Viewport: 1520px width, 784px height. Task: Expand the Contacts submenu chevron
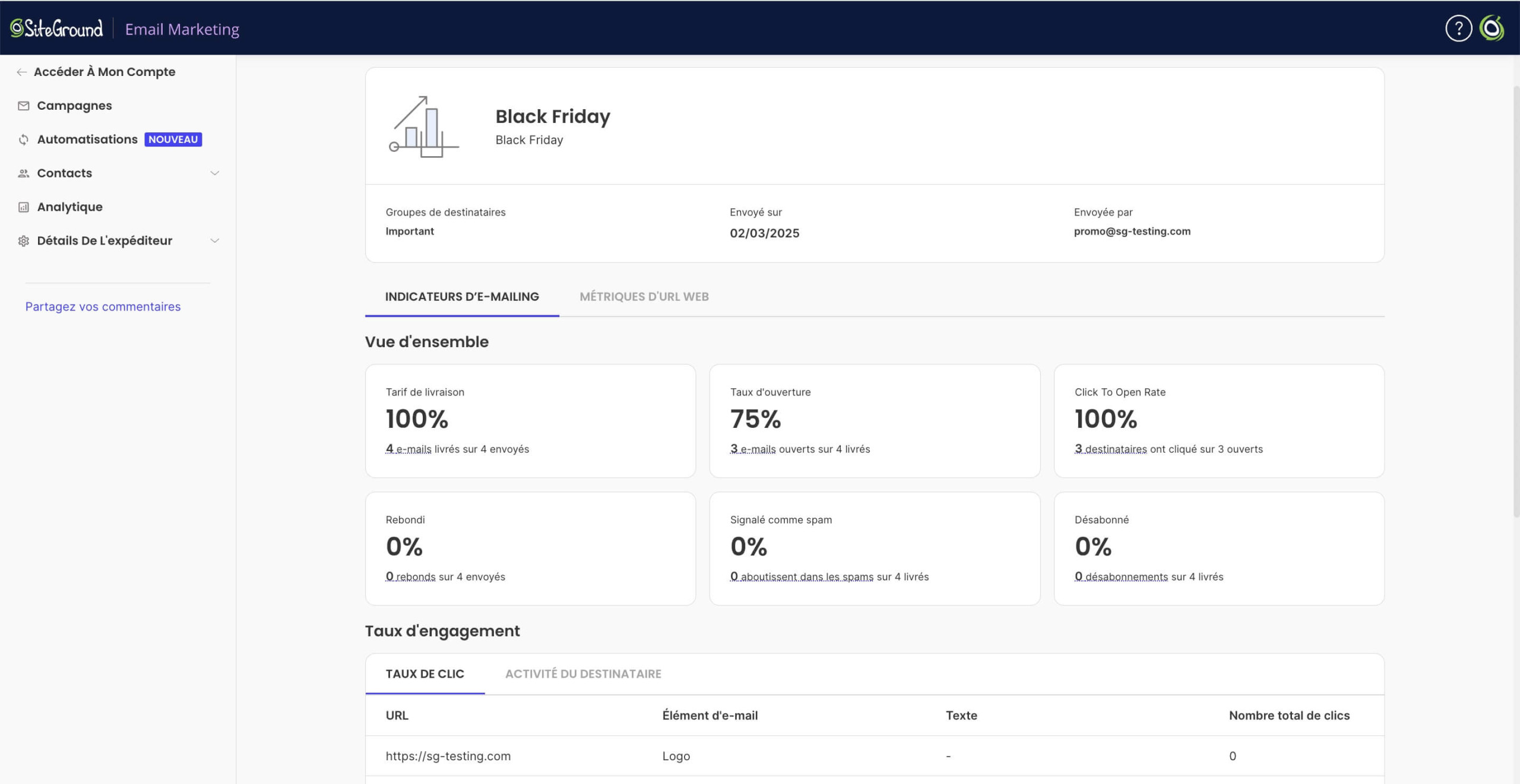(215, 173)
